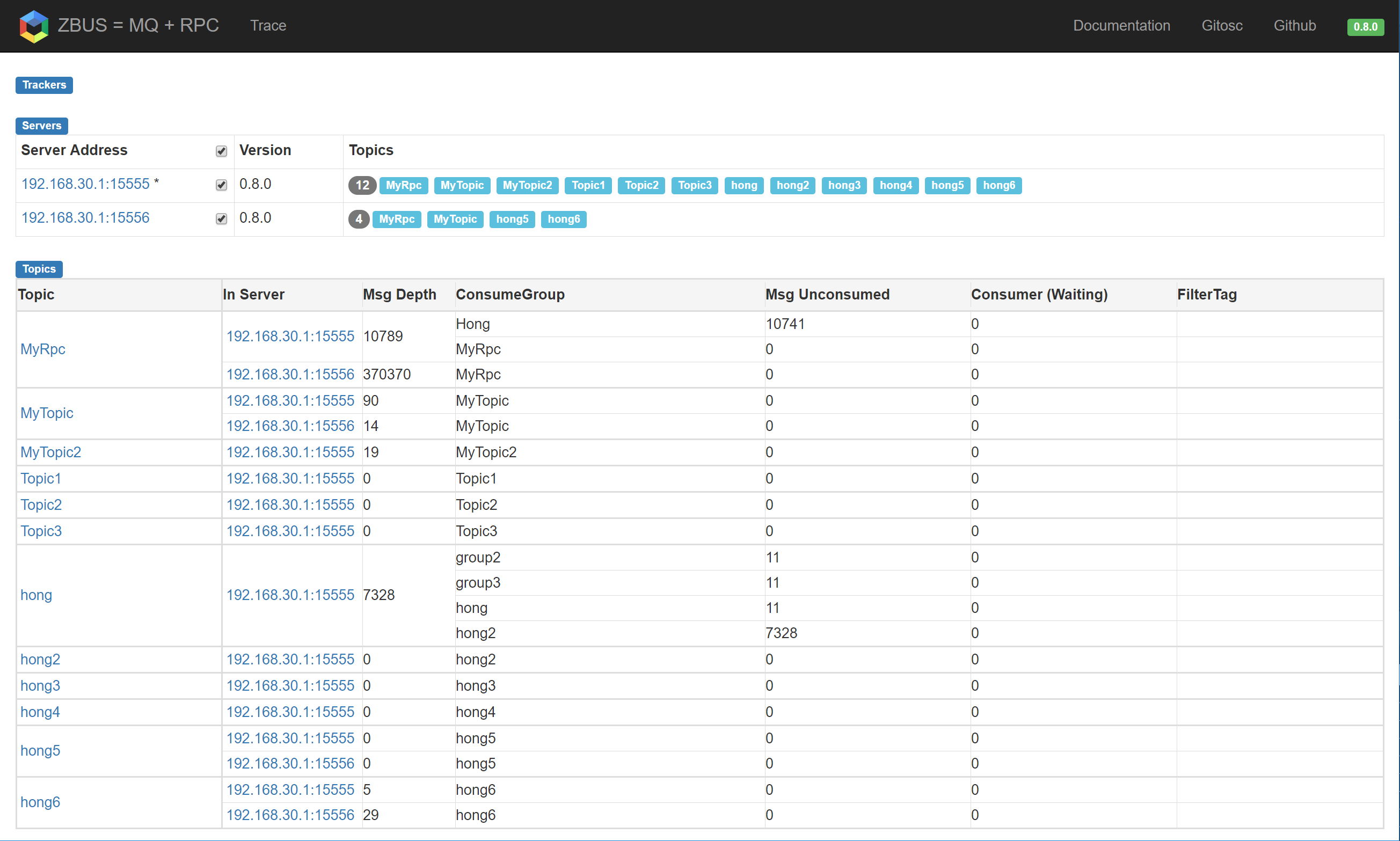Click the 4 topic count badge
Image resolution: width=1400 pixels, height=841 pixels.
359,220
